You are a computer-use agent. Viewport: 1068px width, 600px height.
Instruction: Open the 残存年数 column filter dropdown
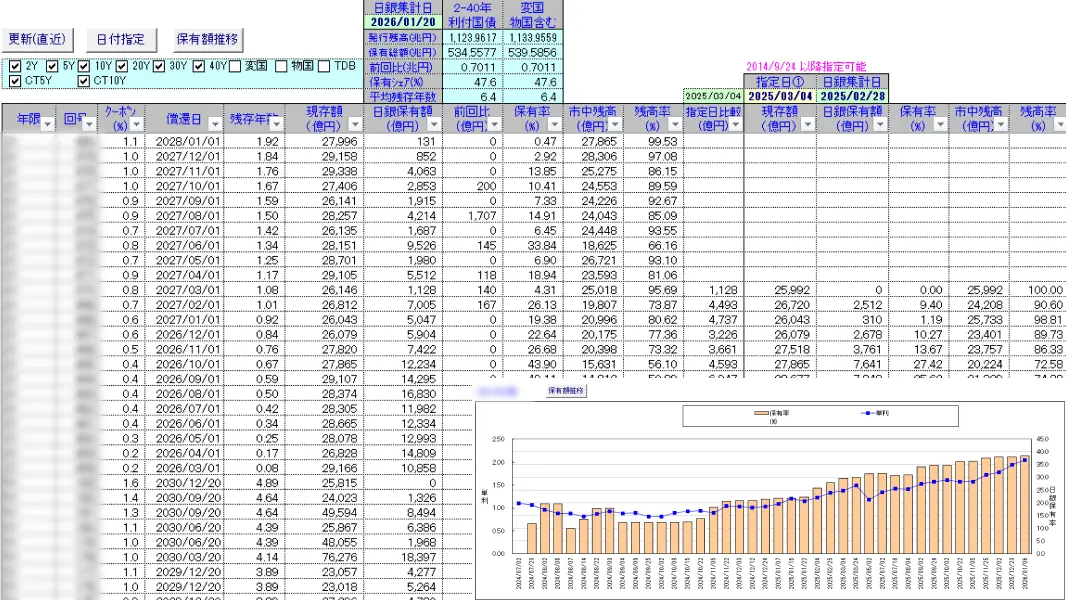pos(276,125)
